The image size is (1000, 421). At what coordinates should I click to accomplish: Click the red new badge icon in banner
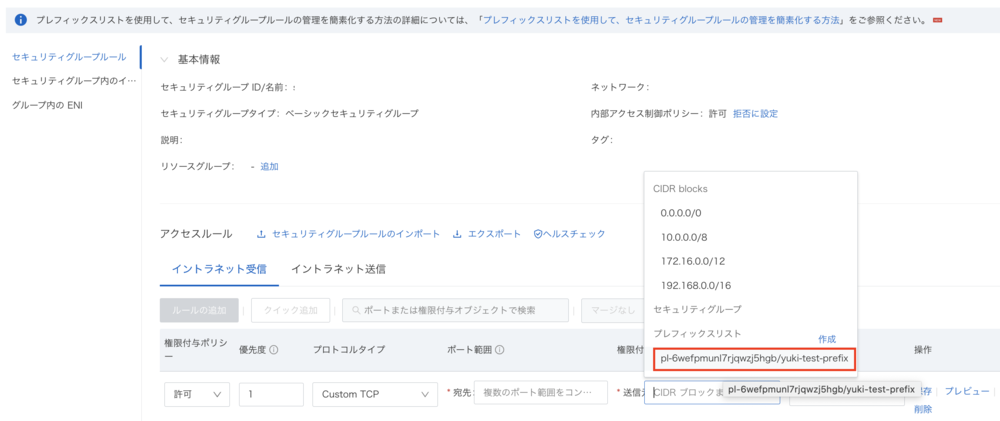[938, 20]
